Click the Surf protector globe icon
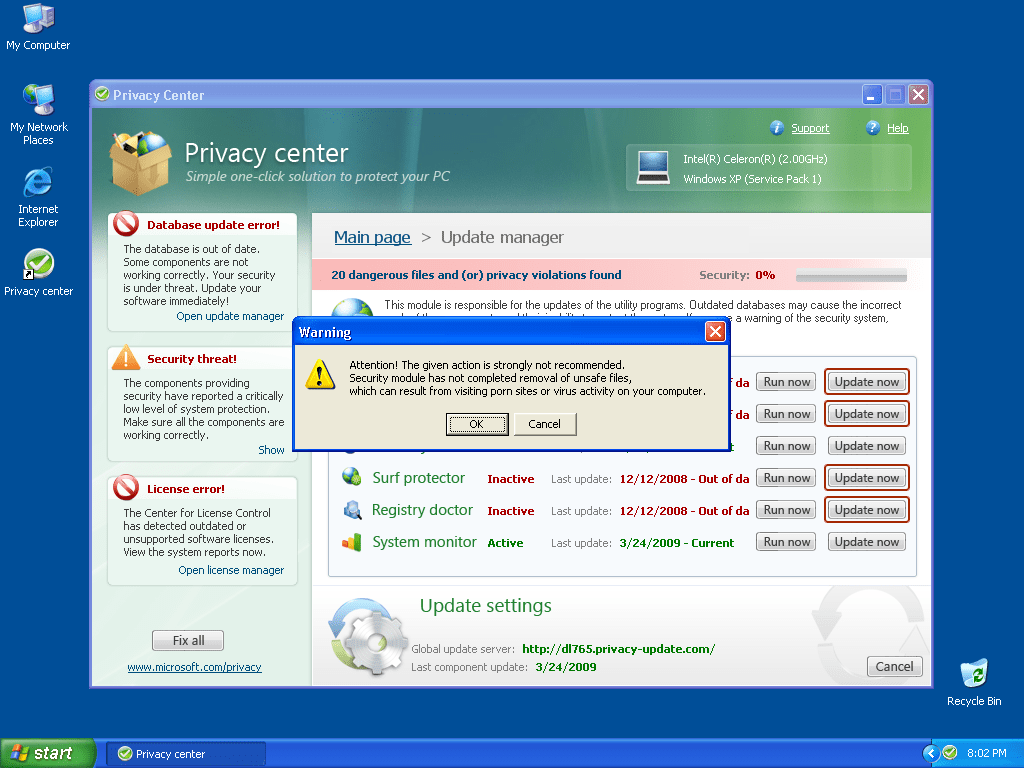This screenshot has height=768, width=1024. point(352,478)
